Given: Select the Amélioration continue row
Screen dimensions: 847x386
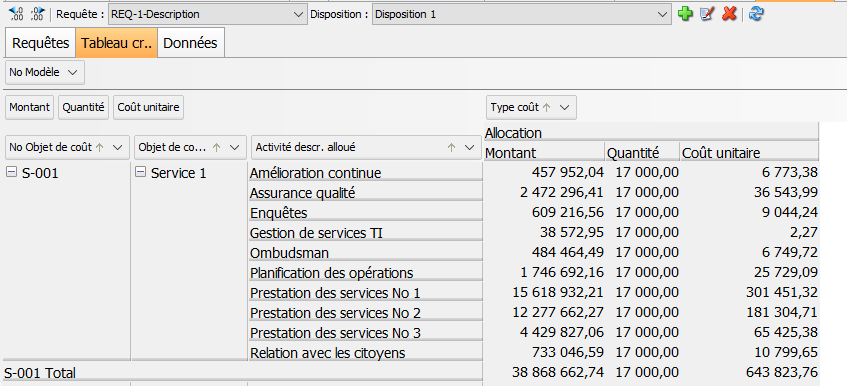Looking at the screenshot, I should pyautogui.click(x=365, y=172).
